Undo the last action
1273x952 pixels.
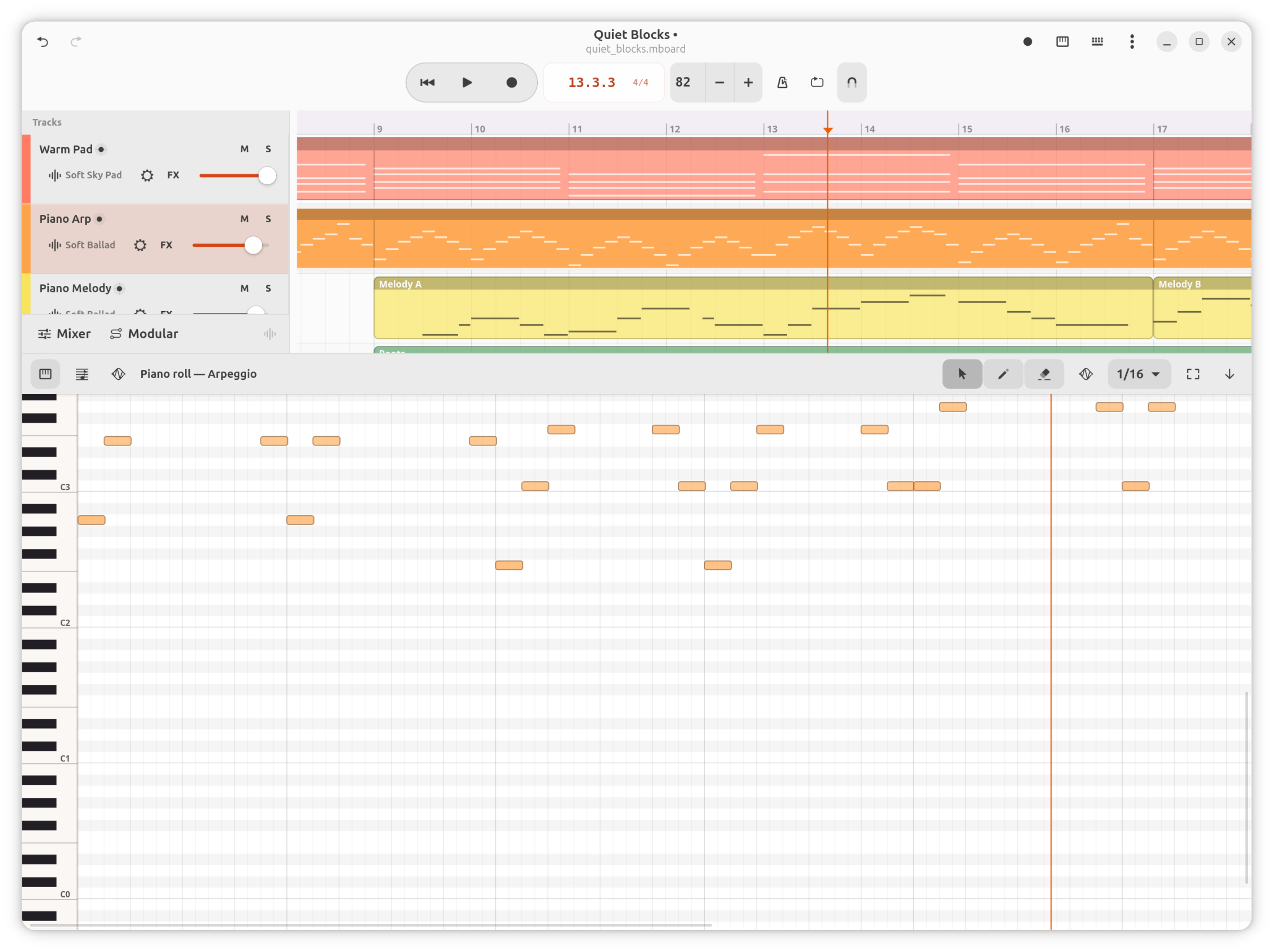[x=43, y=41]
